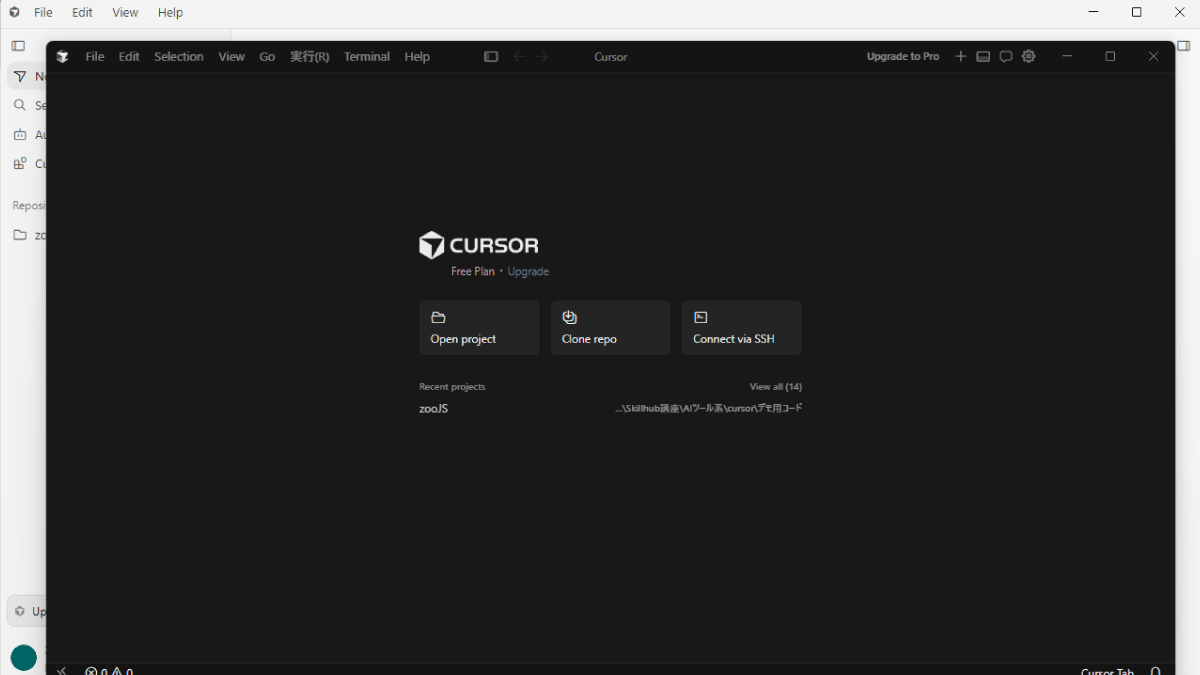
Task: Click the Open project button
Action: coord(479,328)
